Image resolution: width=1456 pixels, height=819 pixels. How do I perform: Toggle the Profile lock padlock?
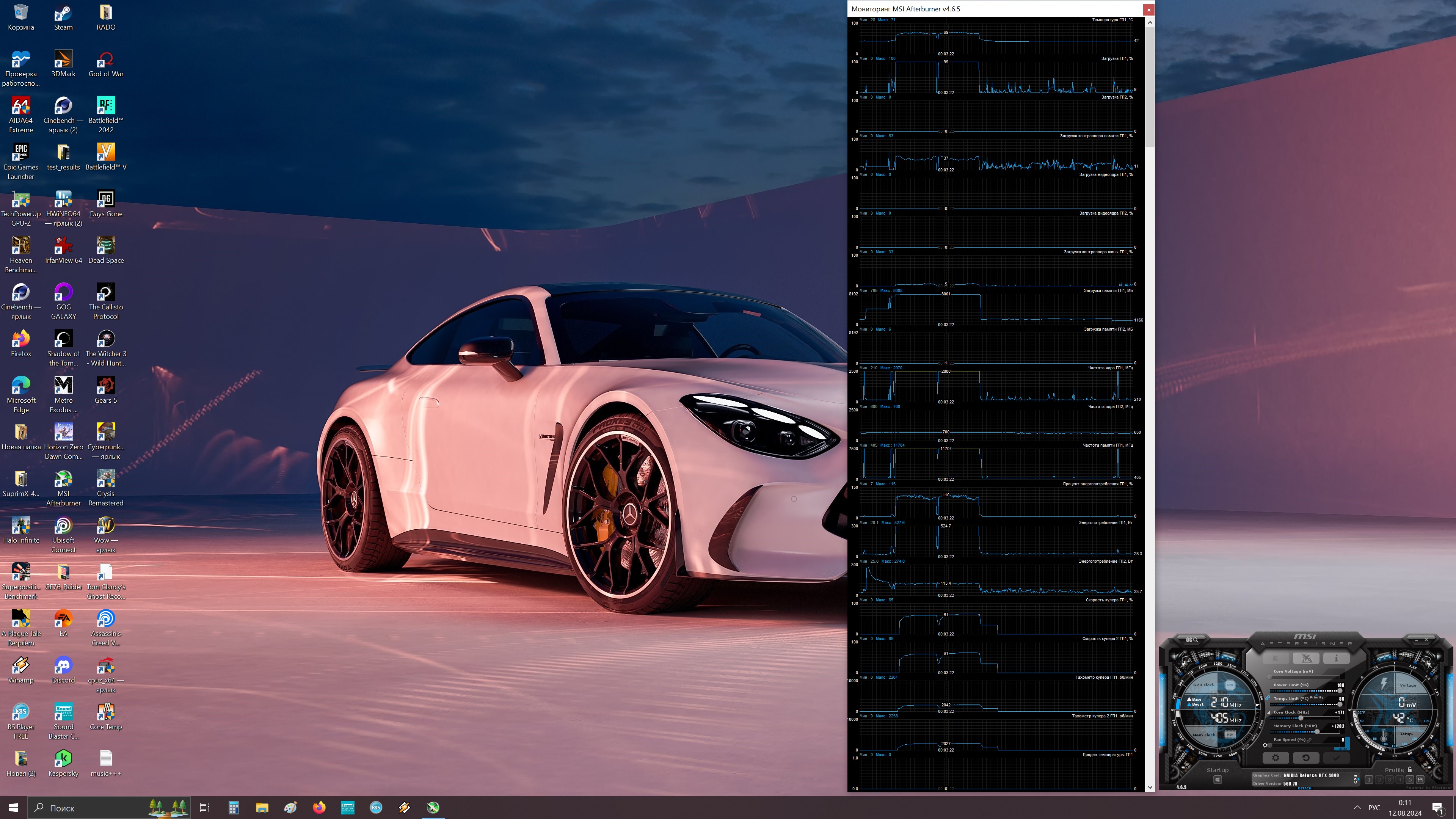(x=1410, y=770)
